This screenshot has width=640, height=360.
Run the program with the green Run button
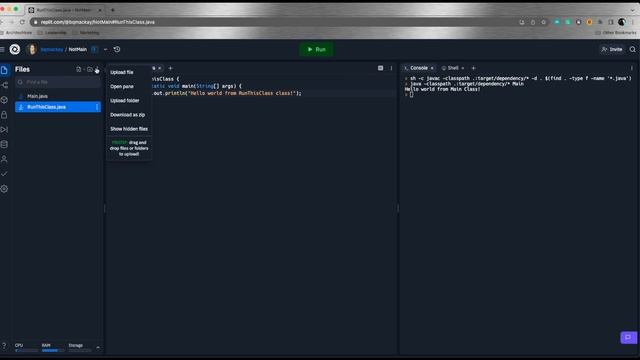coord(316,49)
